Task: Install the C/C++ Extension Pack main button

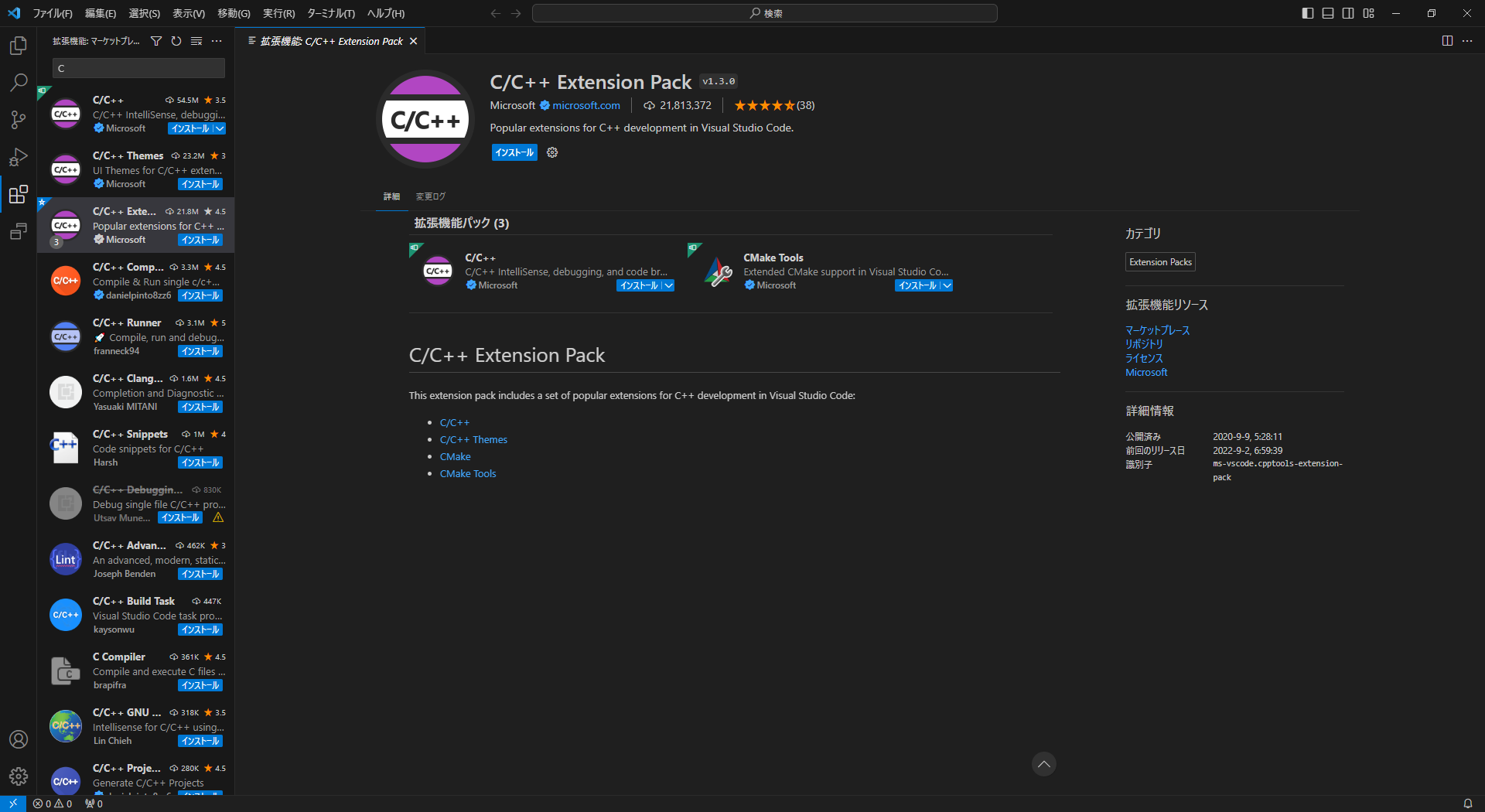Action: pos(514,152)
